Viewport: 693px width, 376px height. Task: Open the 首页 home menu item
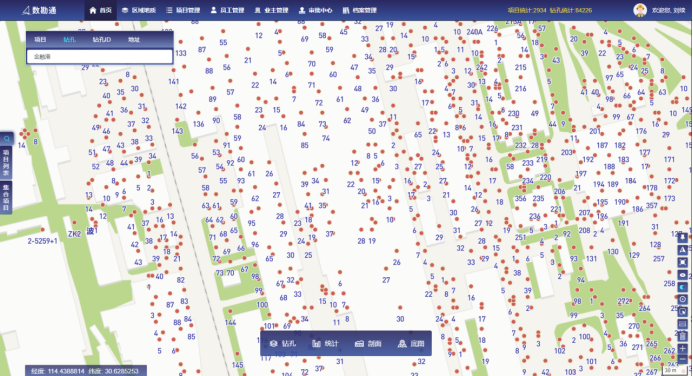point(101,10)
